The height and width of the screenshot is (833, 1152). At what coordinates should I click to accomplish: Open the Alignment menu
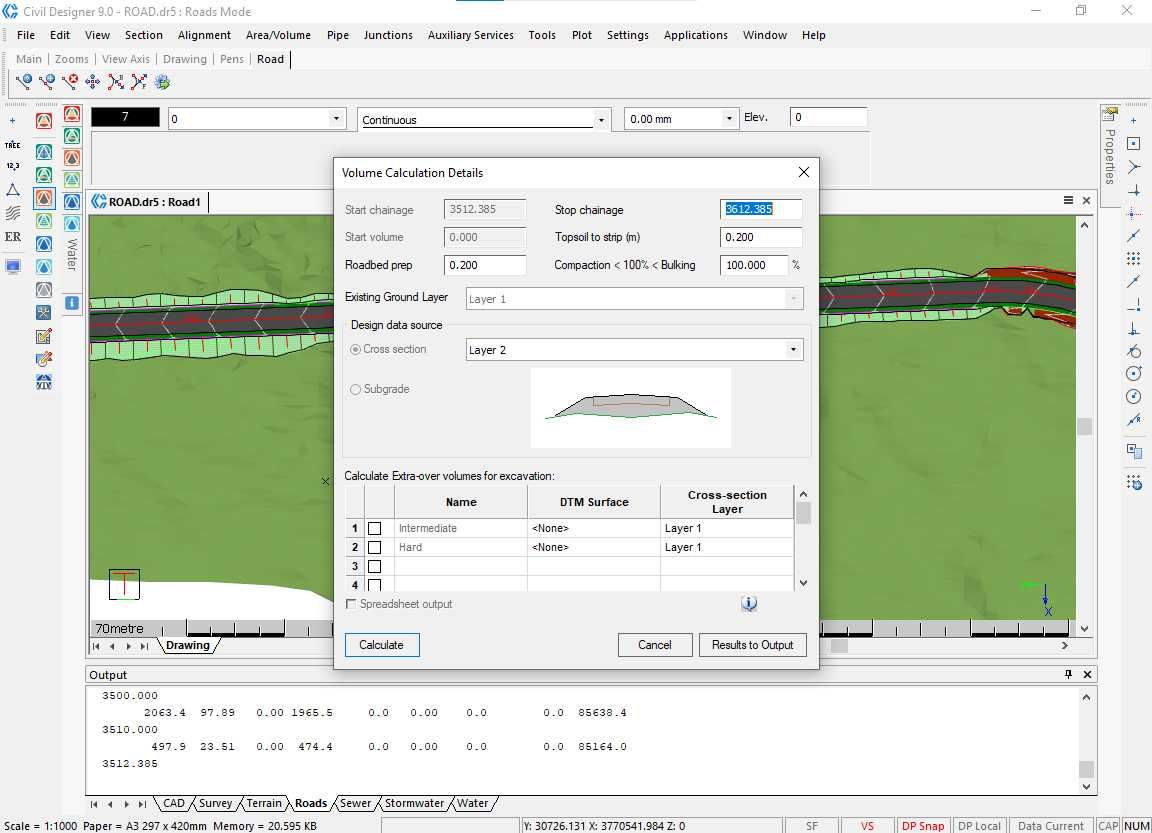click(x=204, y=35)
